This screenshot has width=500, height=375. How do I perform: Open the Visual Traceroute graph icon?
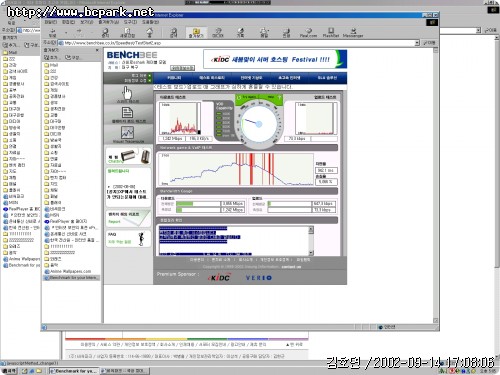128,134
